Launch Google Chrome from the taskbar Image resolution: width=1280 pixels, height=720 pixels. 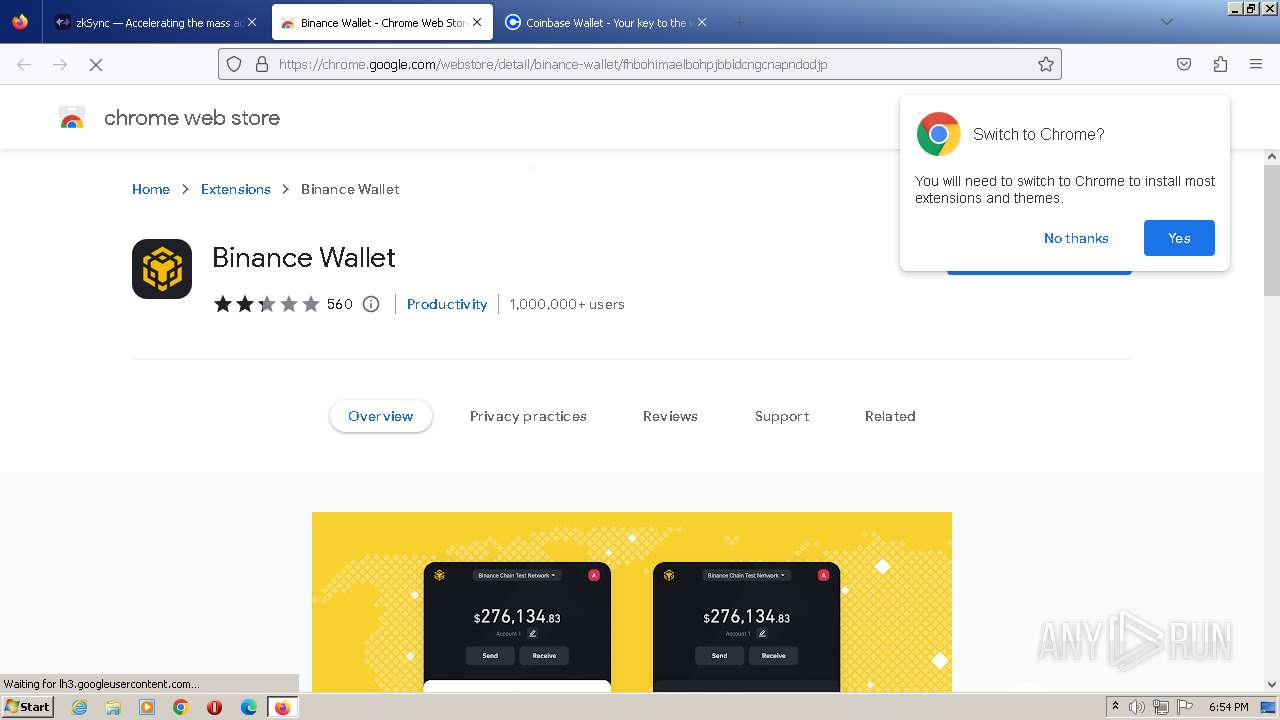181,707
